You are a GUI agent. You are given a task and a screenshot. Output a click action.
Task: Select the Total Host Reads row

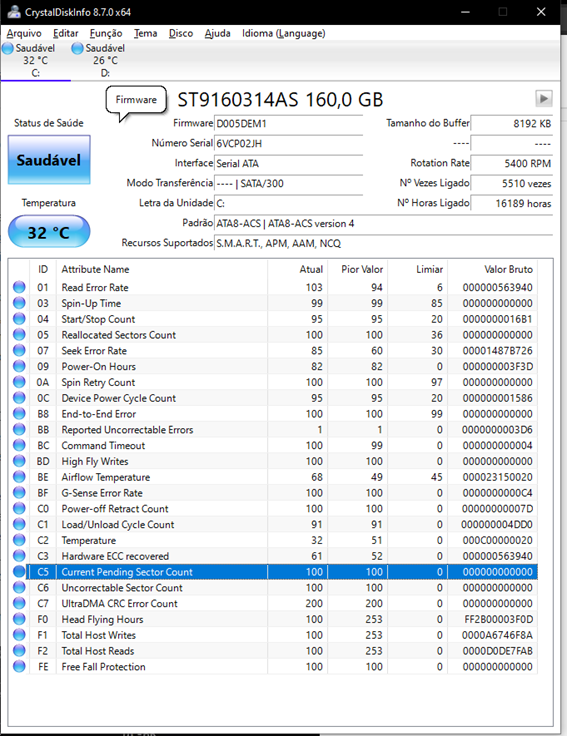pos(273,651)
